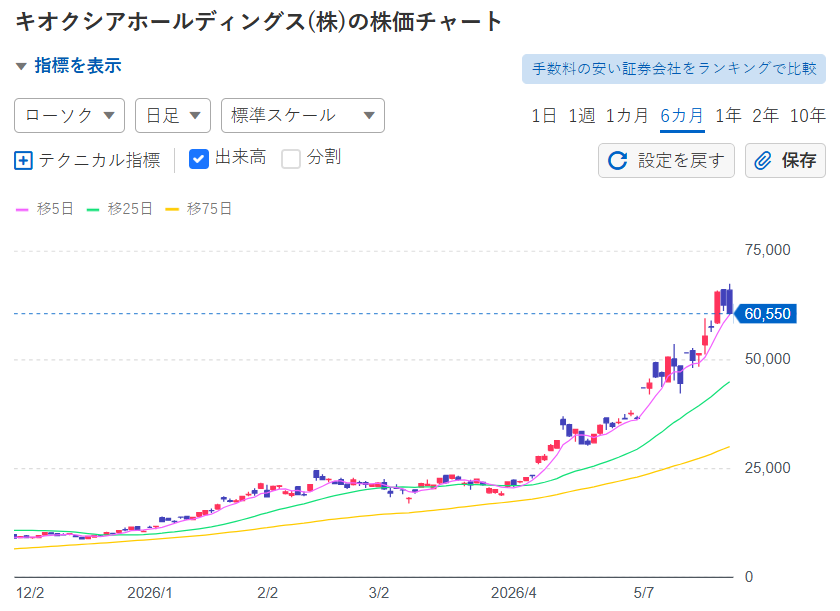Viewport: 840px width, 611px height.
Task: Check the 分割 split checkbox
Action: [291, 159]
